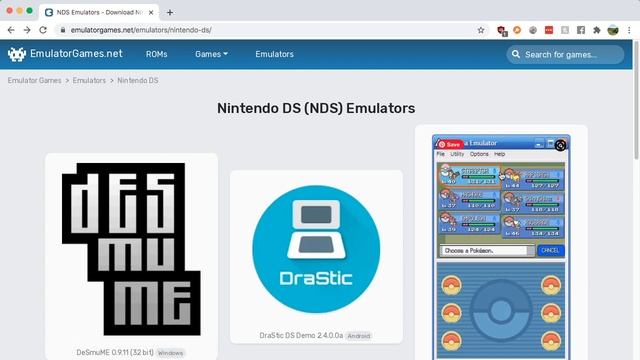Click the magnifier search icon
Image resolution: width=640 pixels, height=360 pixels.
tap(516, 54)
